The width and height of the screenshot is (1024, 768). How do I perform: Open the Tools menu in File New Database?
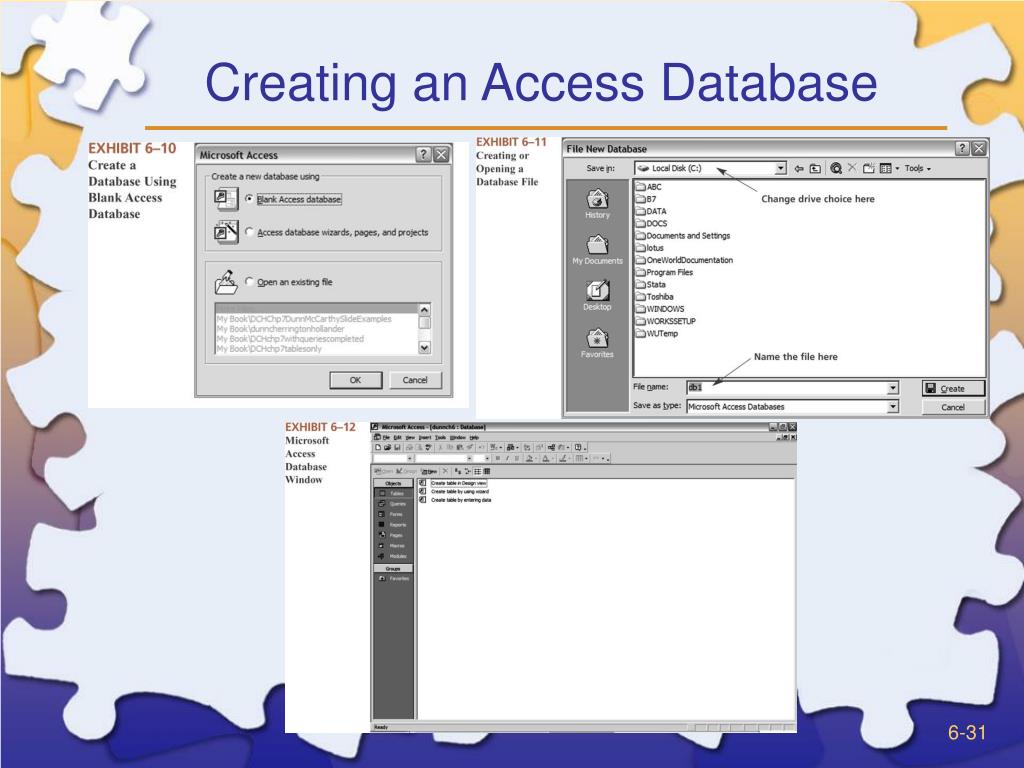pyautogui.click(x=918, y=168)
